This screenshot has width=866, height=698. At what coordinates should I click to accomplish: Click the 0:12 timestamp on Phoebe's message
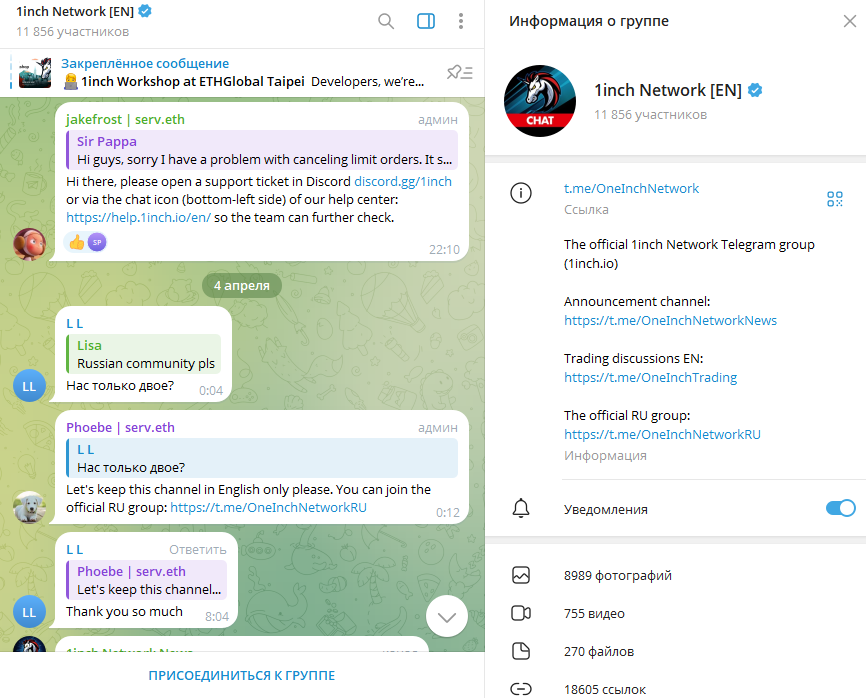(x=448, y=512)
